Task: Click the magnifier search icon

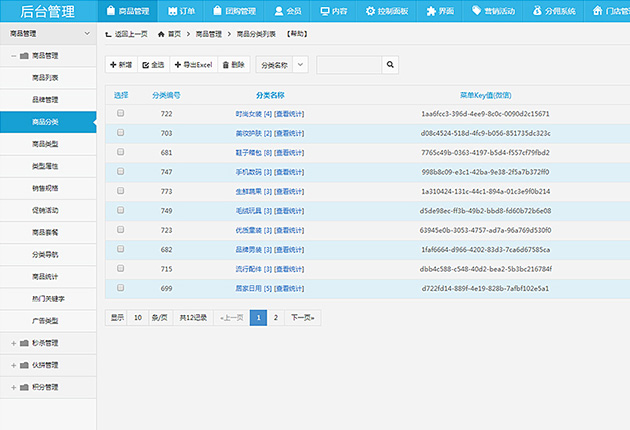Action: [390, 64]
